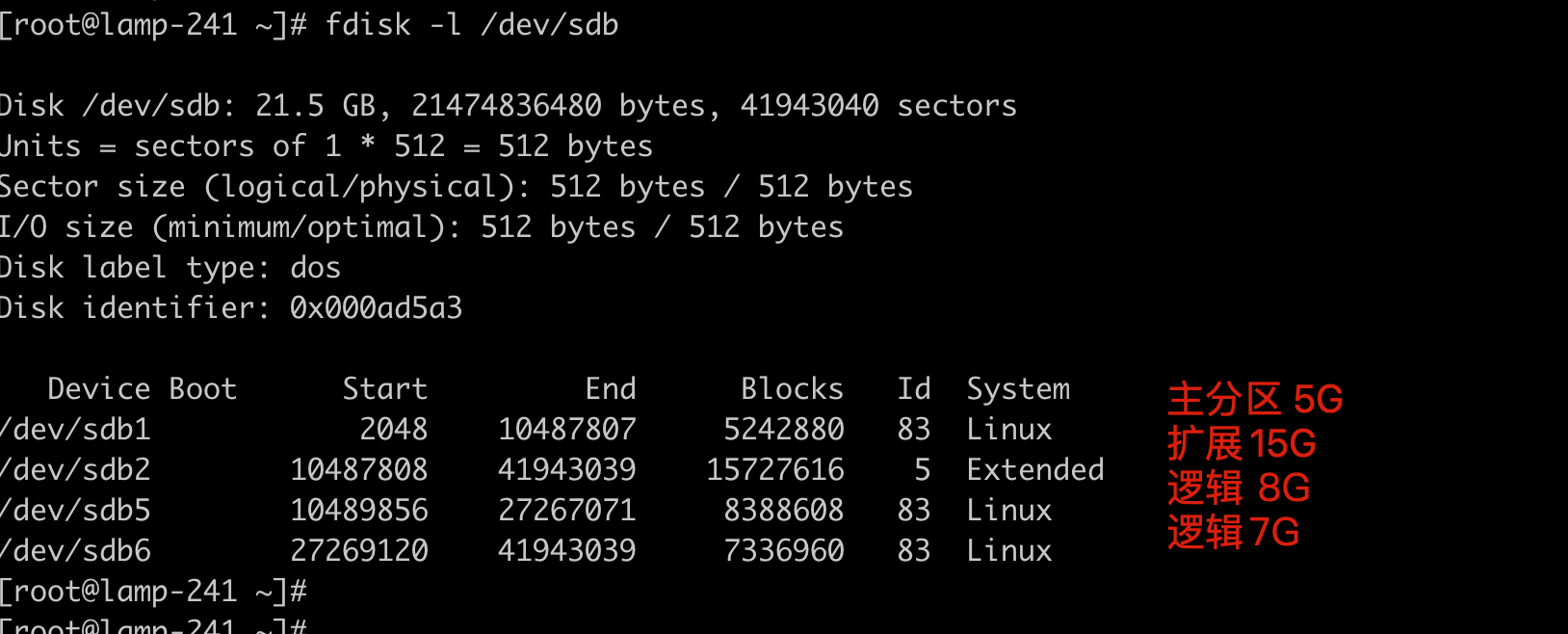Click the disk label type value dos

tap(316, 267)
